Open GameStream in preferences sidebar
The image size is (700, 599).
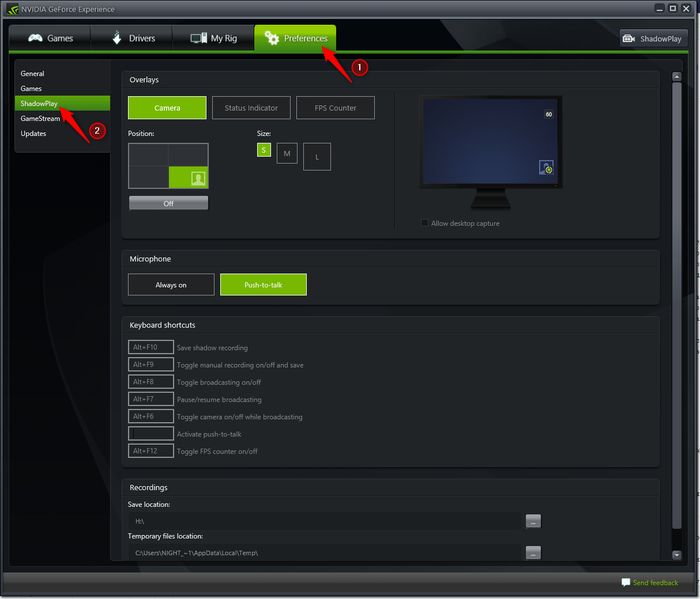pos(40,118)
